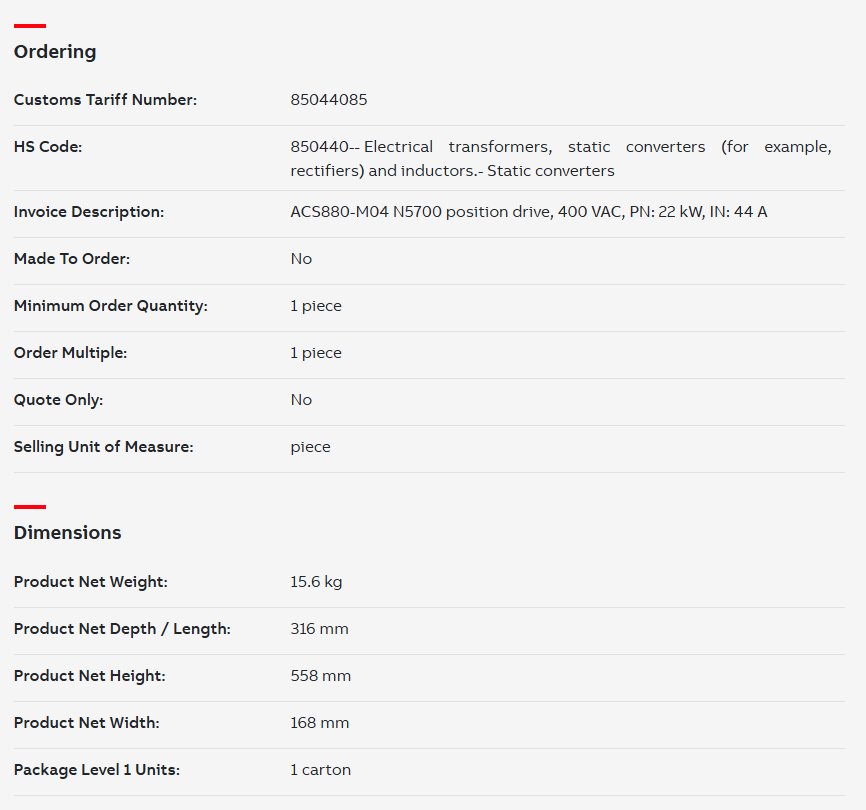Viewport: 866px width, 810px height.
Task: Click the ACS880-M04 N5700 position drive text
Action: (529, 211)
